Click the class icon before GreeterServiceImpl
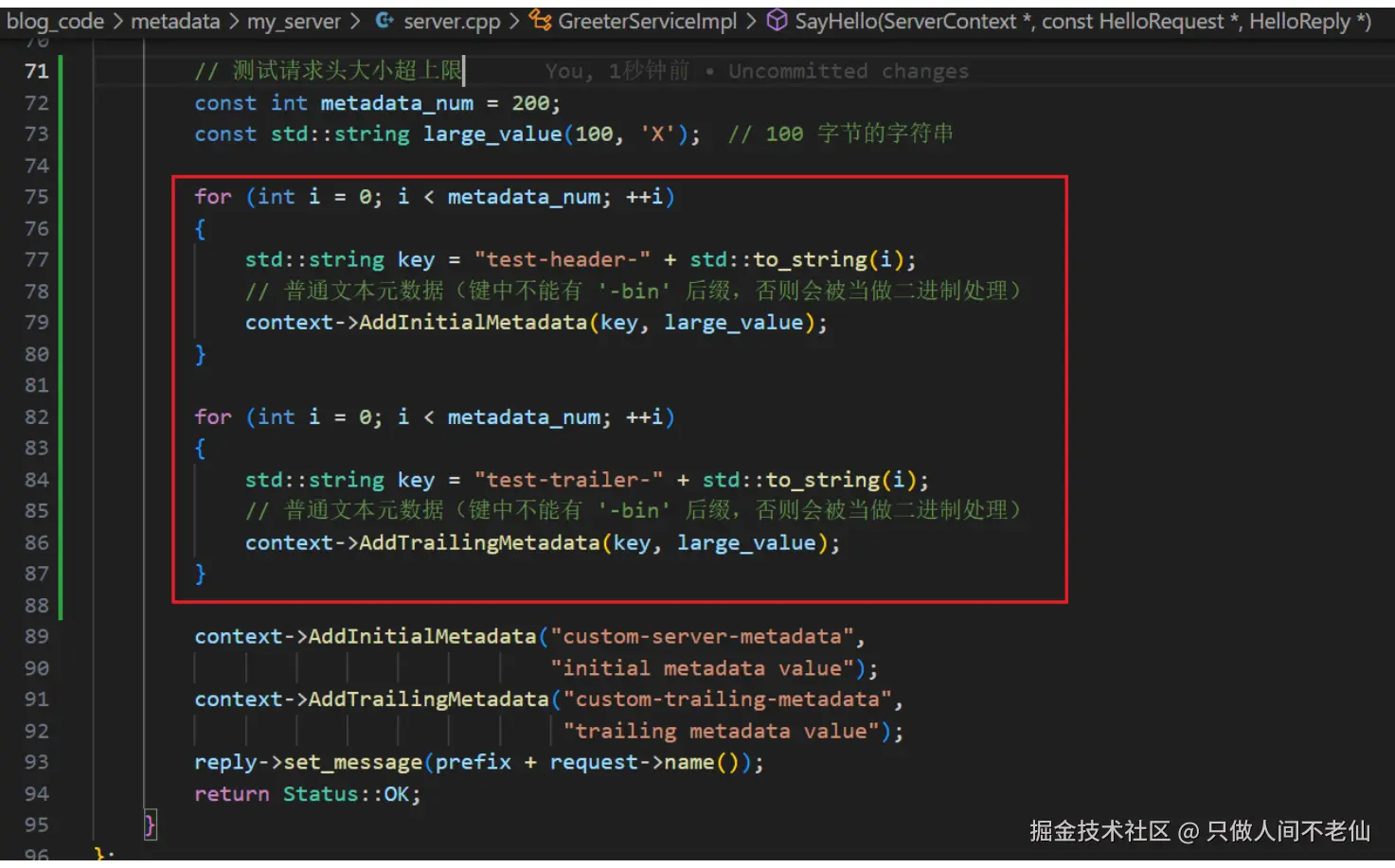The height and width of the screenshot is (868, 1395). point(540,20)
